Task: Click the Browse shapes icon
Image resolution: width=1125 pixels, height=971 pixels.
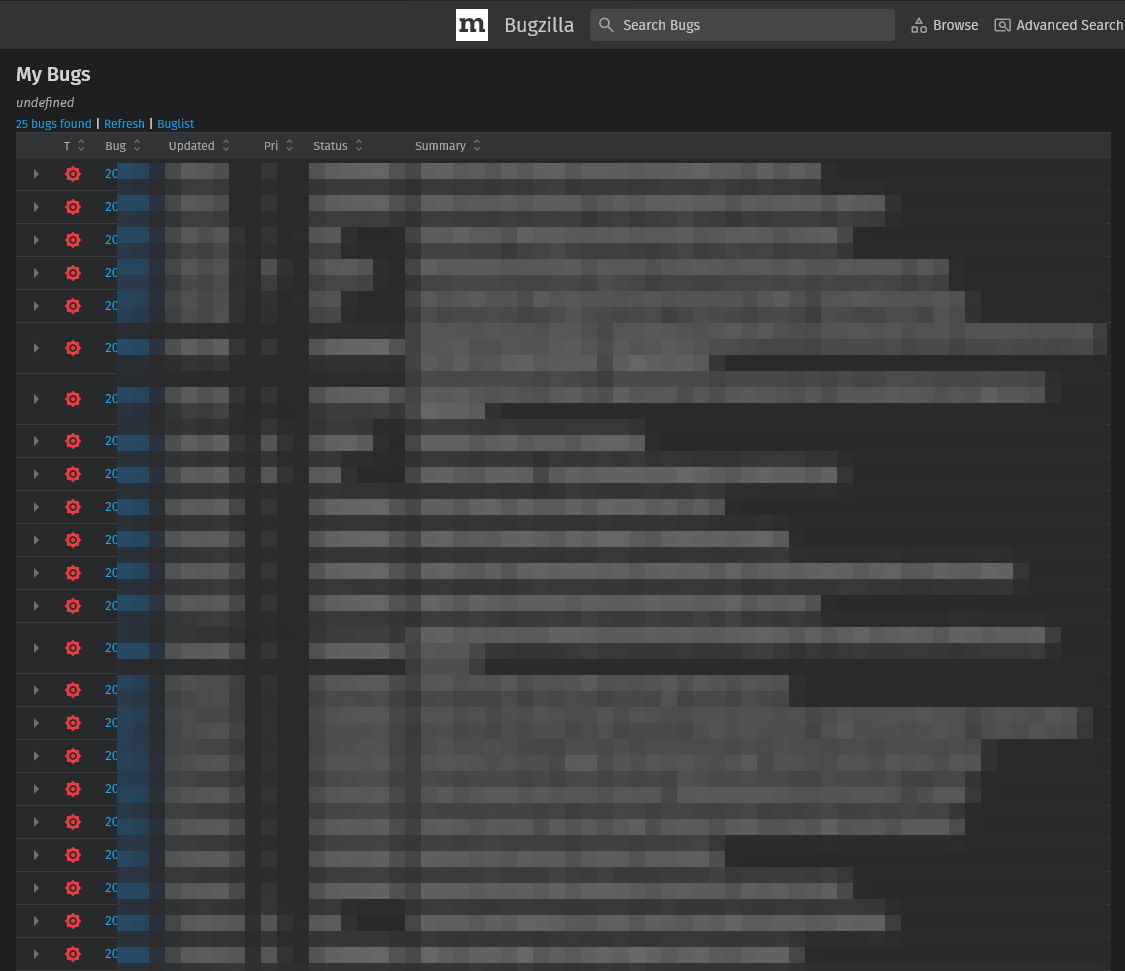Action: pos(918,26)
